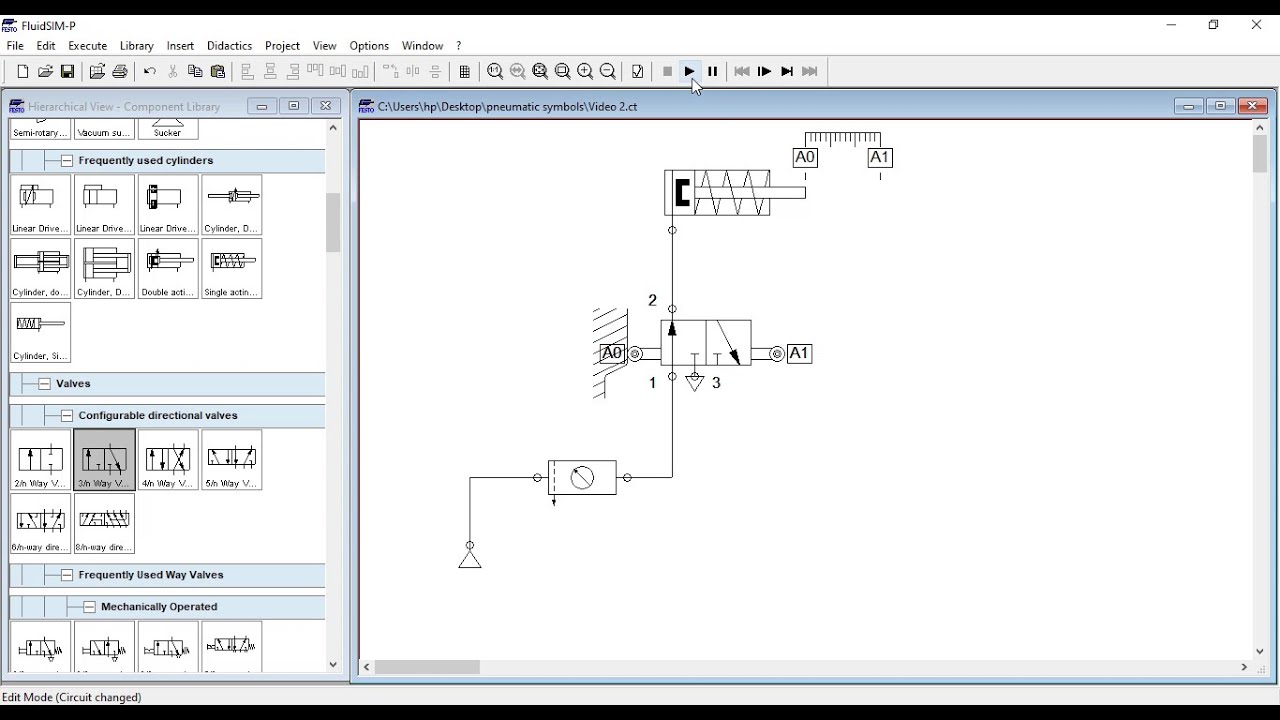This screenshot has height=720, width=1280.
Task: Pick the Double acting cylinder component
Action: tap(168, 269)
